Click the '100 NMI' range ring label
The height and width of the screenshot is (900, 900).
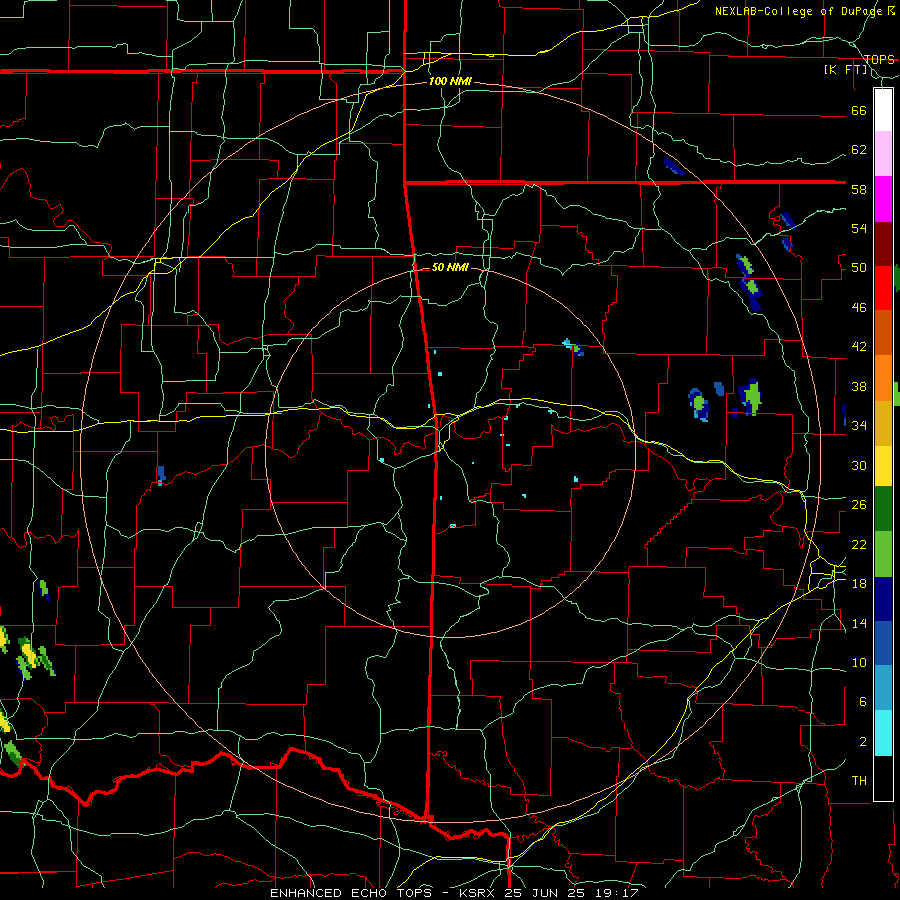(x=450, y=82)
